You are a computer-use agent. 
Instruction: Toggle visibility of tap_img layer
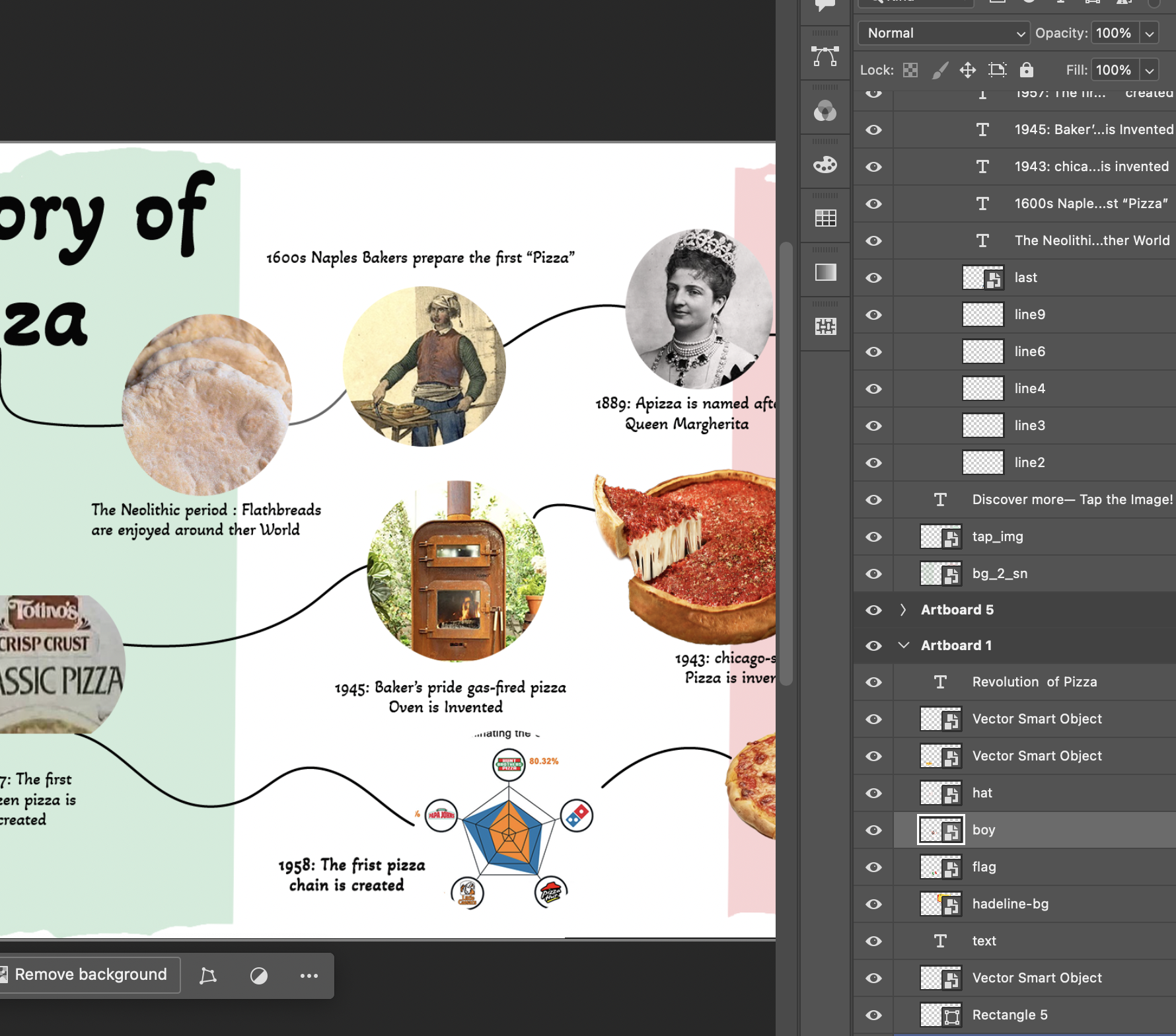pos(873,536)
